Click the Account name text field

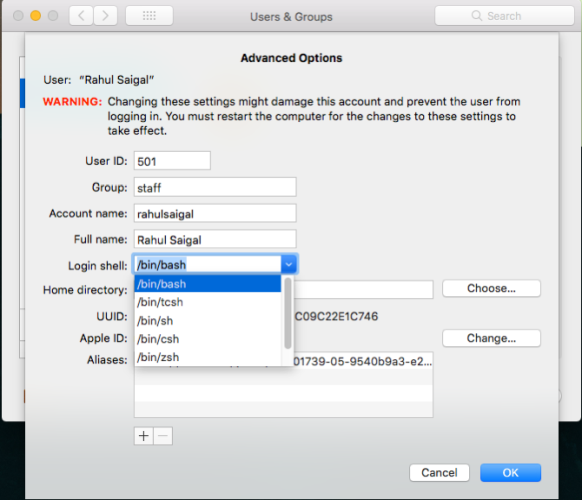coord(215,213)
